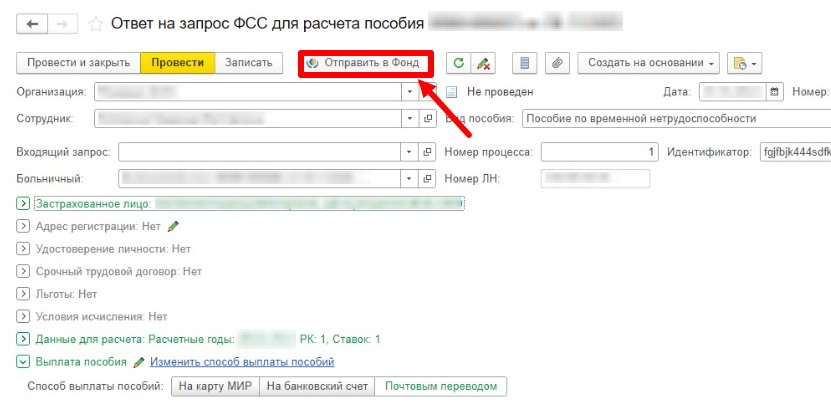The height and width of the screenshot is (404, 831).
Task: Open Входящий запрос record with open icon
Action: [x=428, y=152]
